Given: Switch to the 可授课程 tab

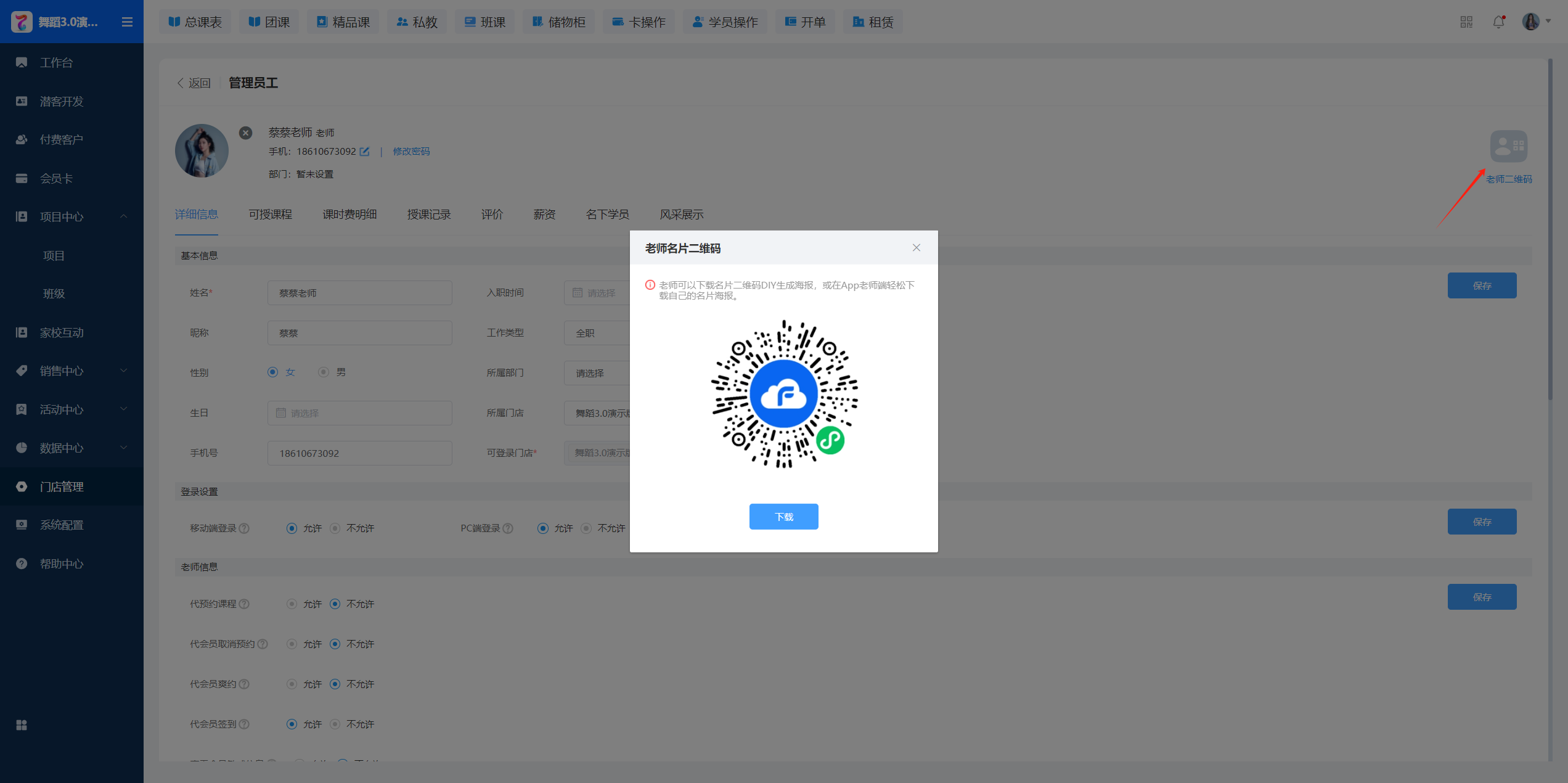Looking at the screenshot, I should [270, 215].
